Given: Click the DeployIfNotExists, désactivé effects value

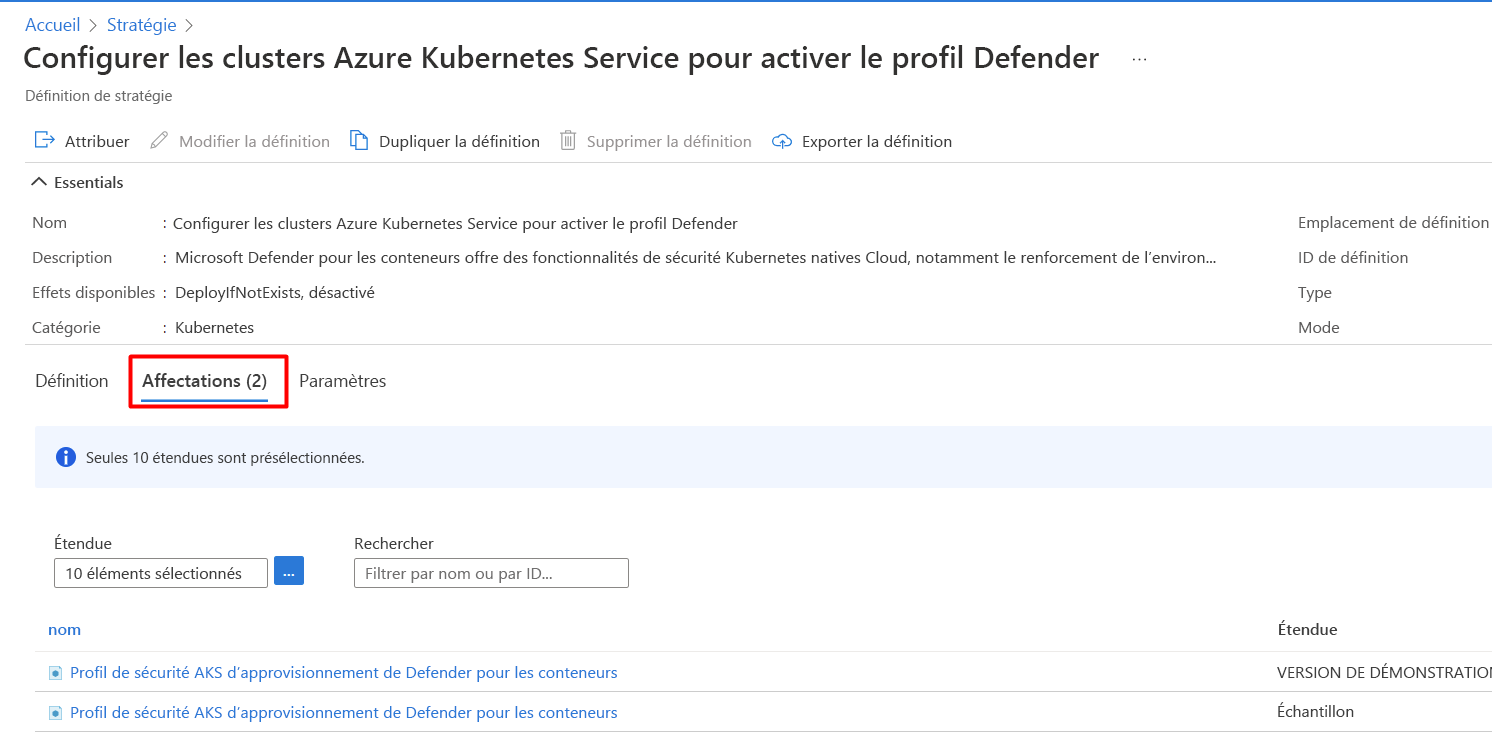Looking at the screenshot, I should click(x=275, y=293).
